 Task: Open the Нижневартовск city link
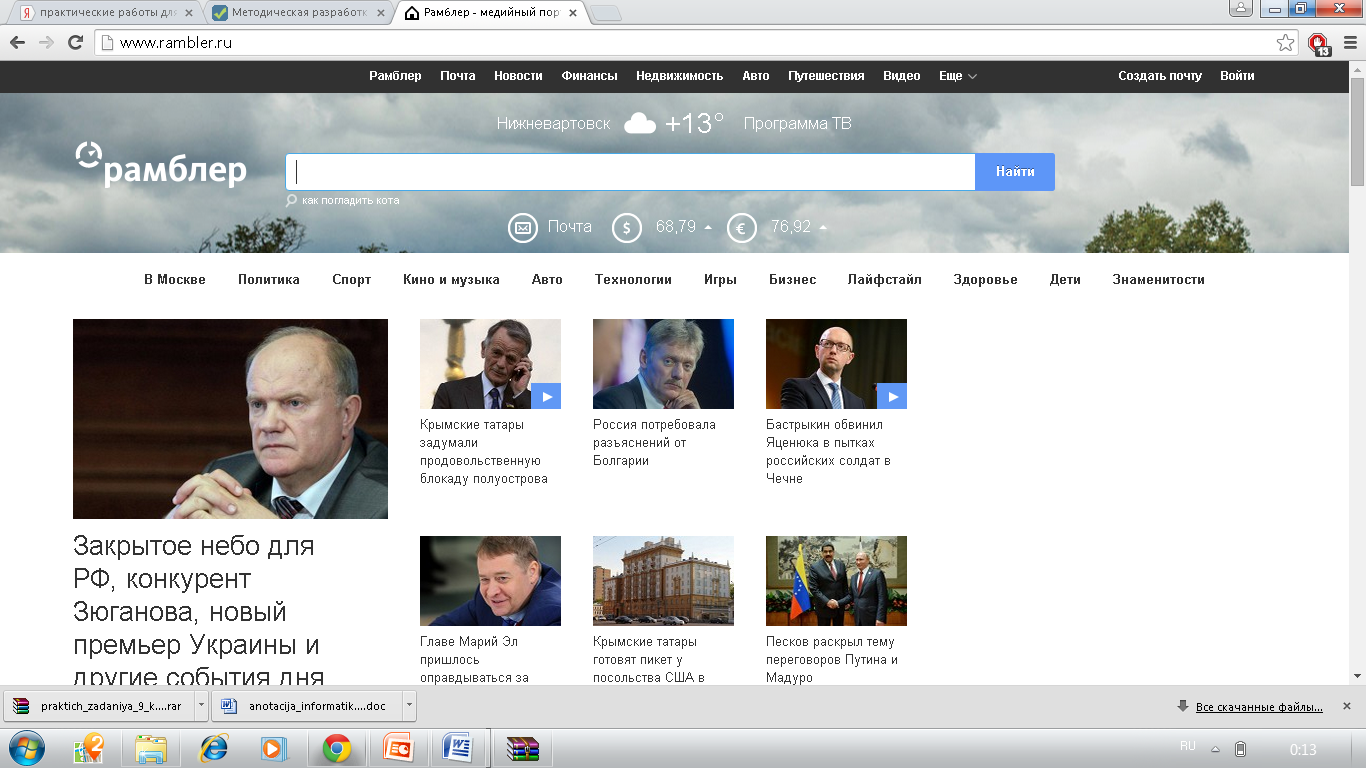(553, 124)
